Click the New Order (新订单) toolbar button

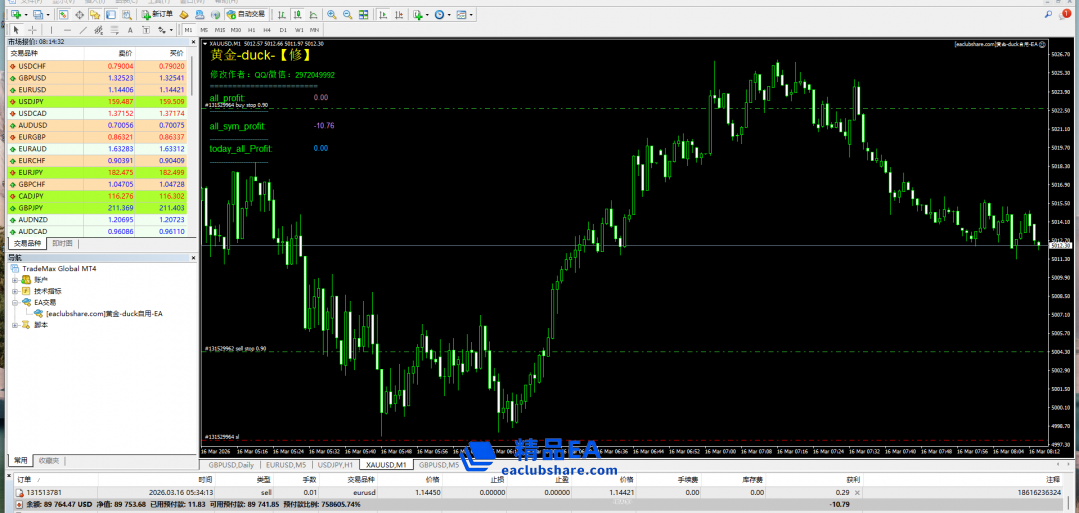pyautogui.click(x=156, y=14)
